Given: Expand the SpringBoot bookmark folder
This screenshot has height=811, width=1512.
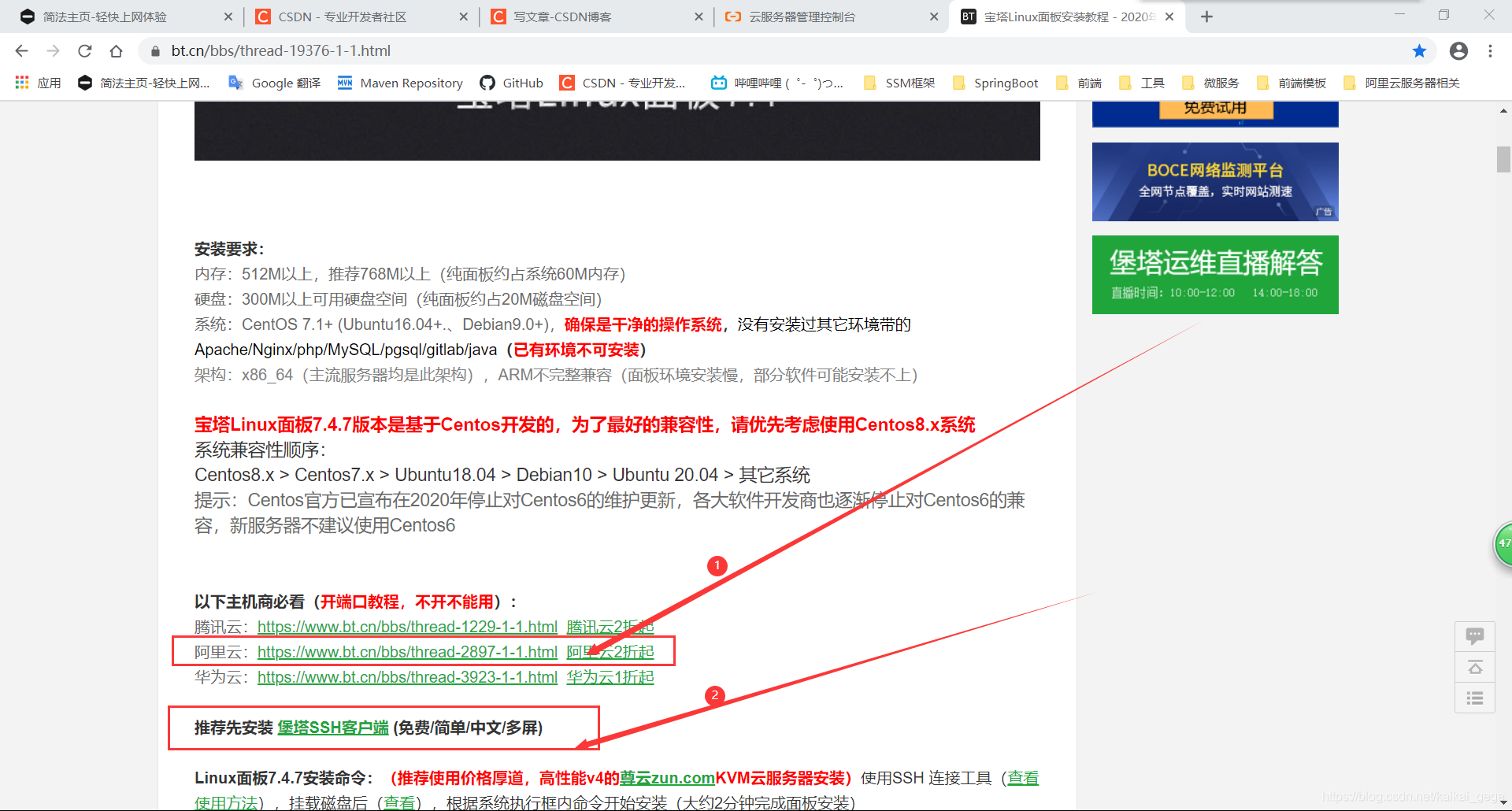Looking at the screenshot, I should pyautogui.click(x=995, y=83).
